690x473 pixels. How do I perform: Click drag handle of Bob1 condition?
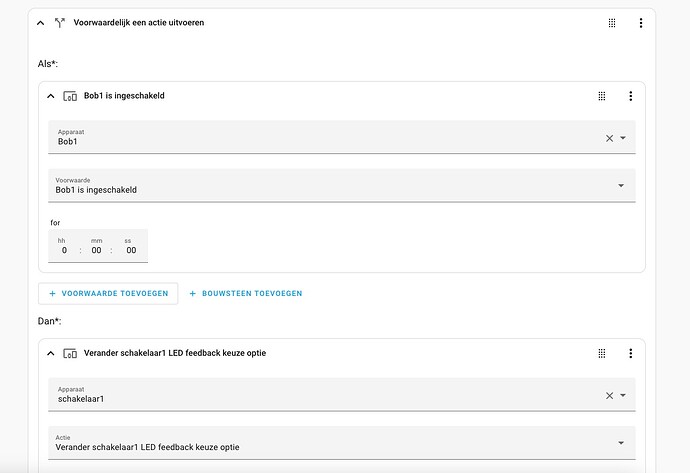pyautogui.click(x=602, y=96)
